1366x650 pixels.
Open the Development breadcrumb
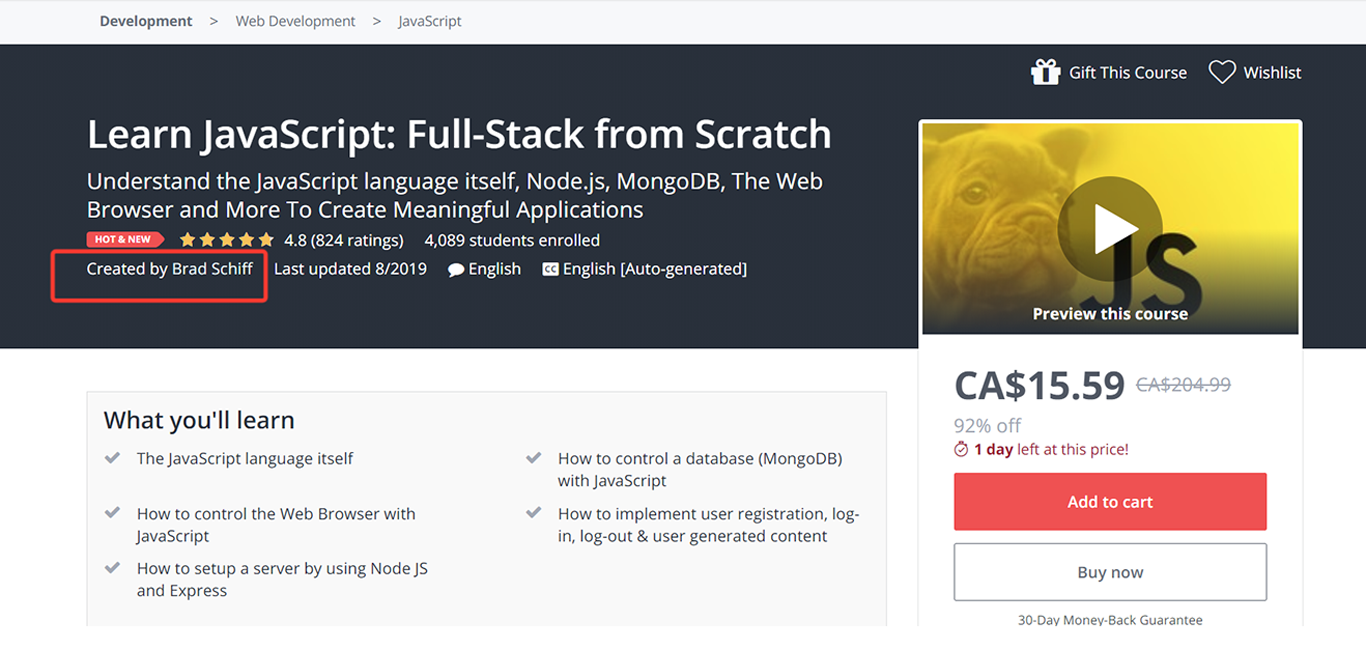point(146,21)
